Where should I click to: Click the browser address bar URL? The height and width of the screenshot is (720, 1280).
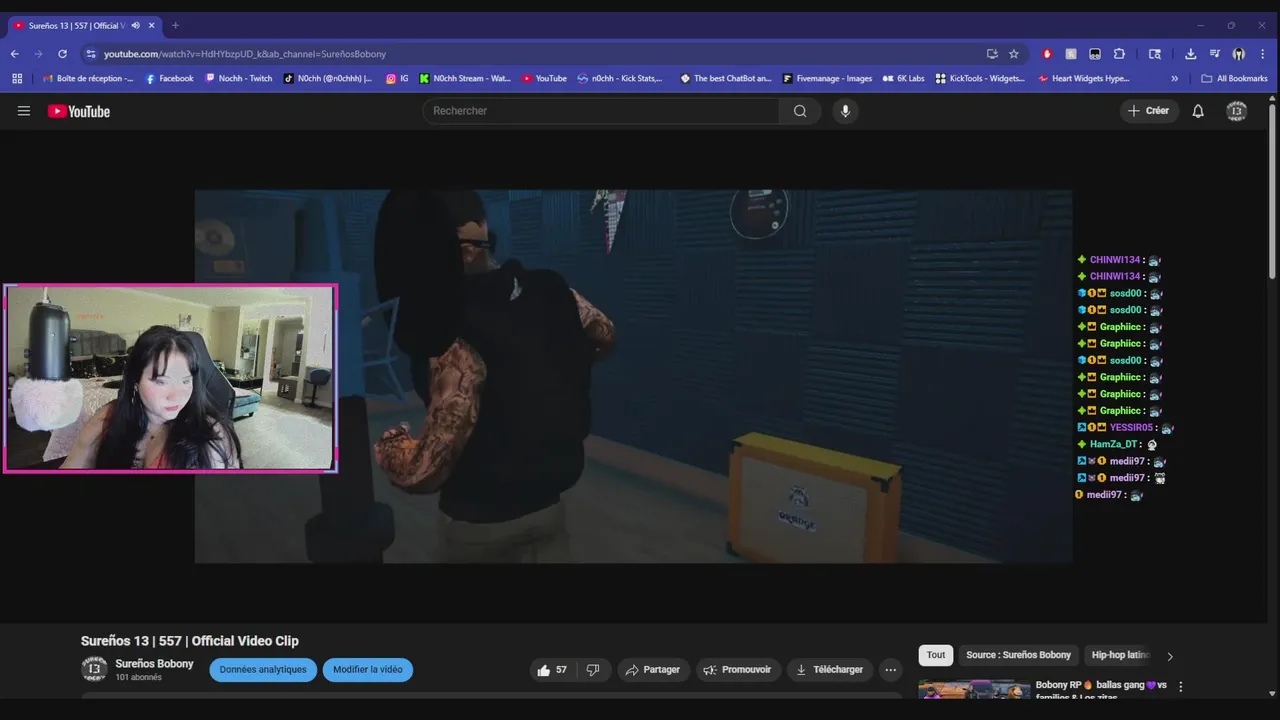(245, 54)
